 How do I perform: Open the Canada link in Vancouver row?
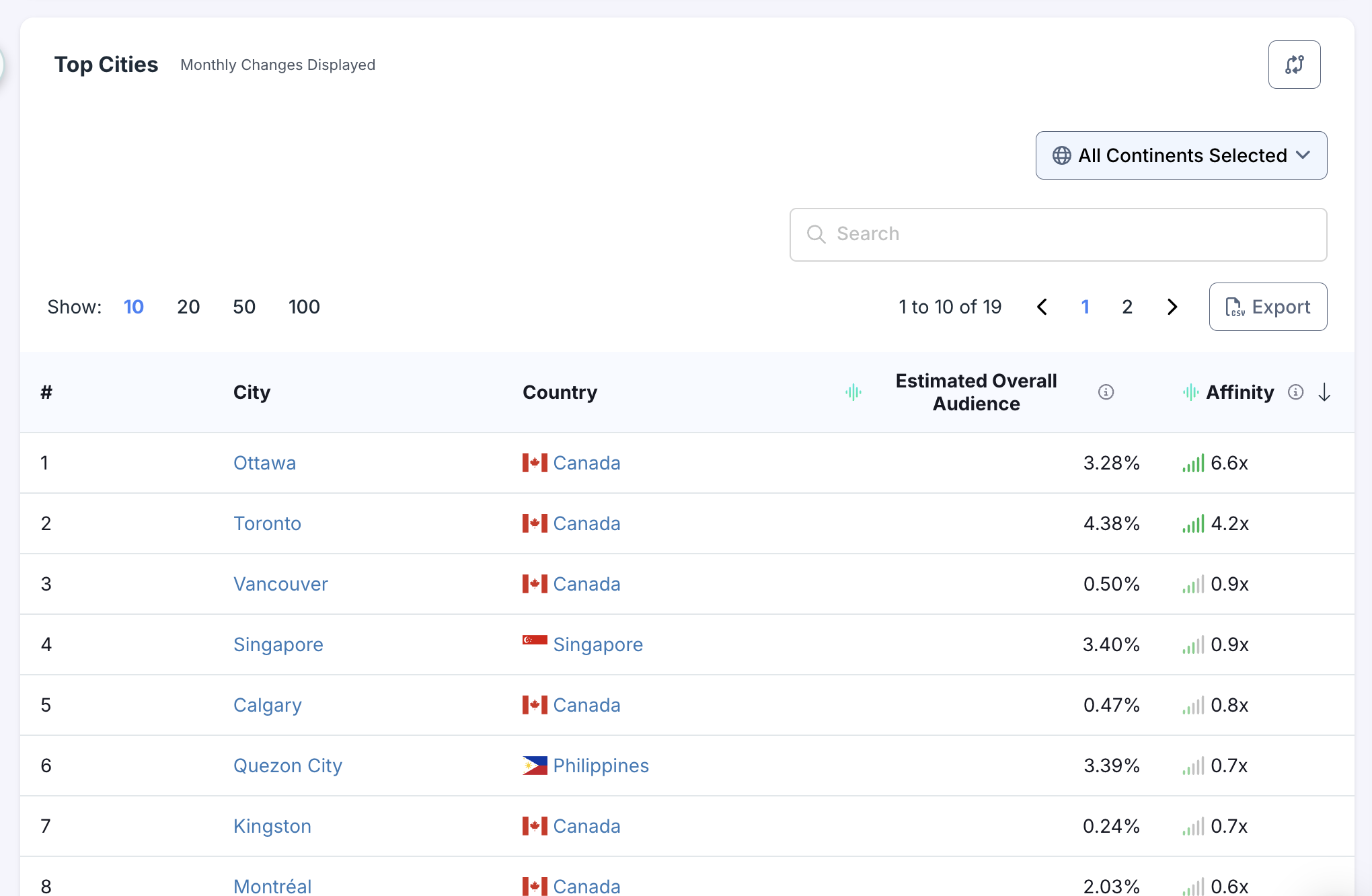click(586, 584)
